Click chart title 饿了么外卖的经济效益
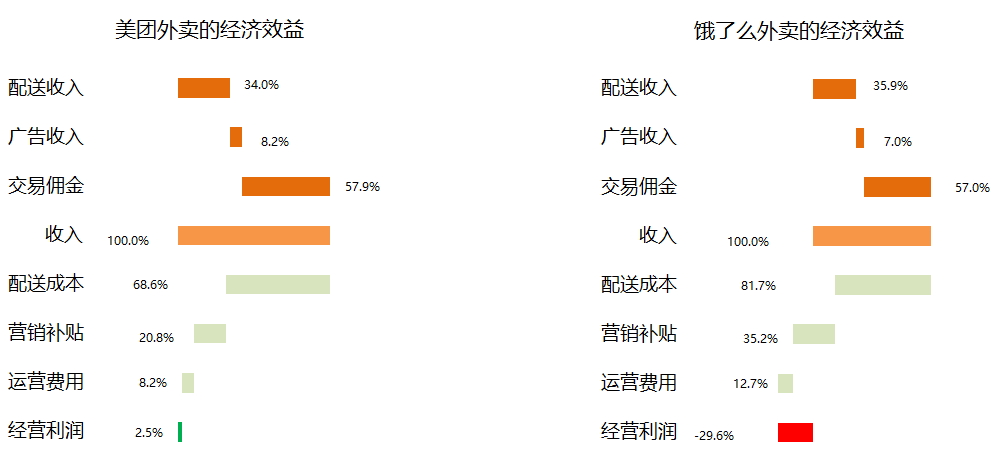 [x=799, y=31]
